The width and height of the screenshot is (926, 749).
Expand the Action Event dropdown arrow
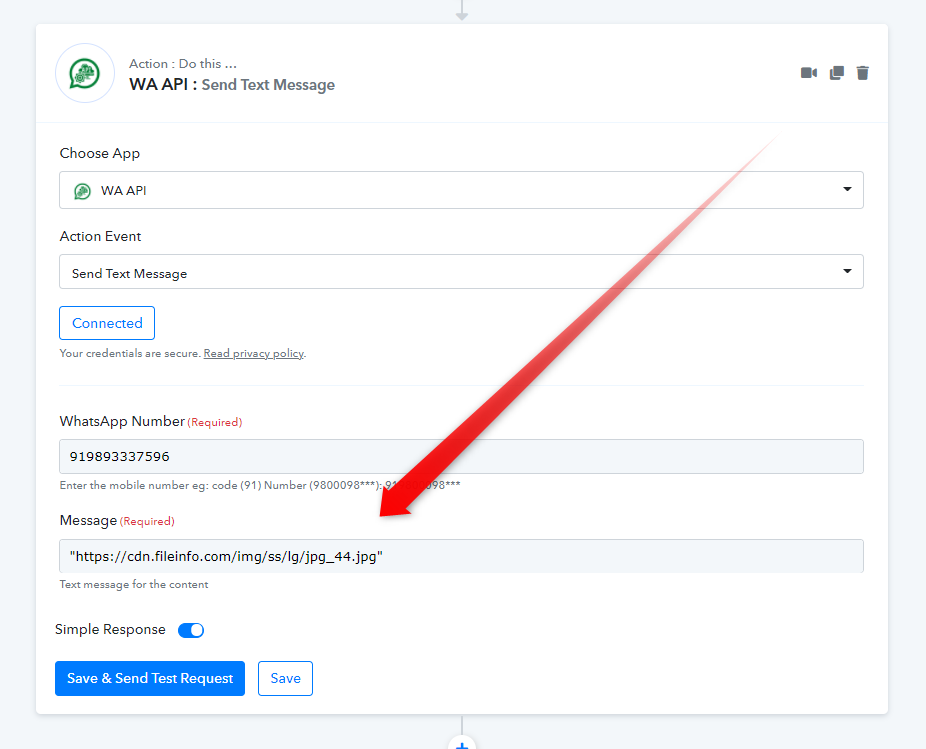(x=847, y=271)
